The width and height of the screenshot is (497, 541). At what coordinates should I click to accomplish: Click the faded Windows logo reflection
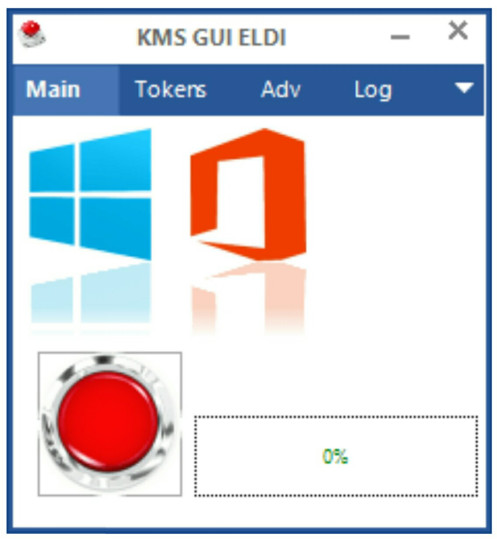(x=90, y=298)
